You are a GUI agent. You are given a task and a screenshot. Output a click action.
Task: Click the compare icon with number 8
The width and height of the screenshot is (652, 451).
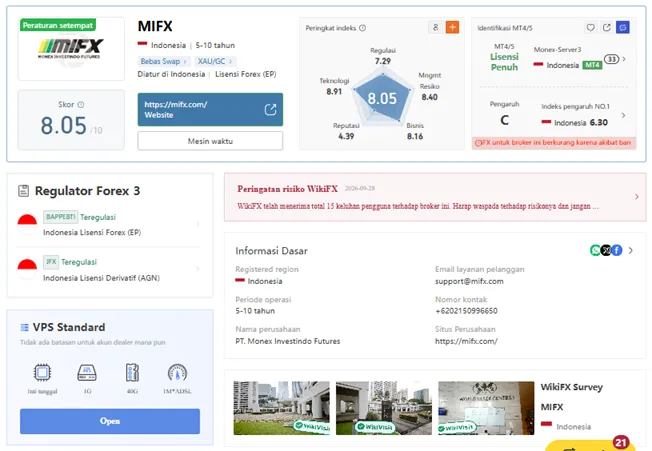pos(435,27)
